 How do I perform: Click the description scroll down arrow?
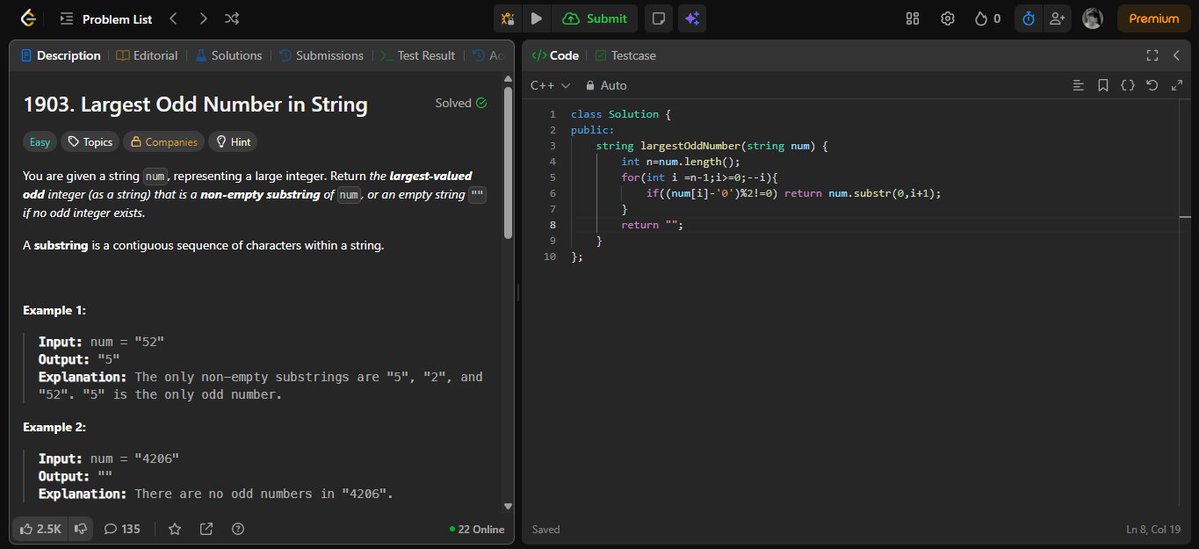[x=508, y=506]
